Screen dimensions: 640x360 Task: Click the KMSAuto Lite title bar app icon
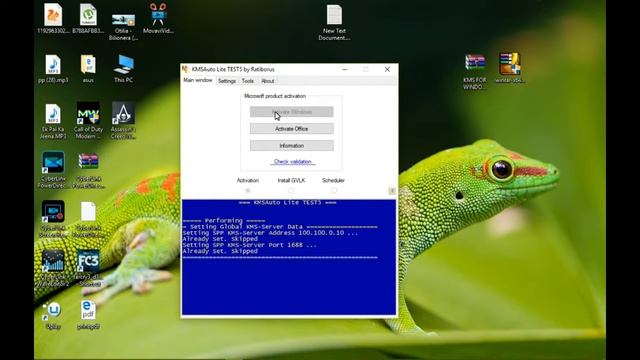[186, 69]
